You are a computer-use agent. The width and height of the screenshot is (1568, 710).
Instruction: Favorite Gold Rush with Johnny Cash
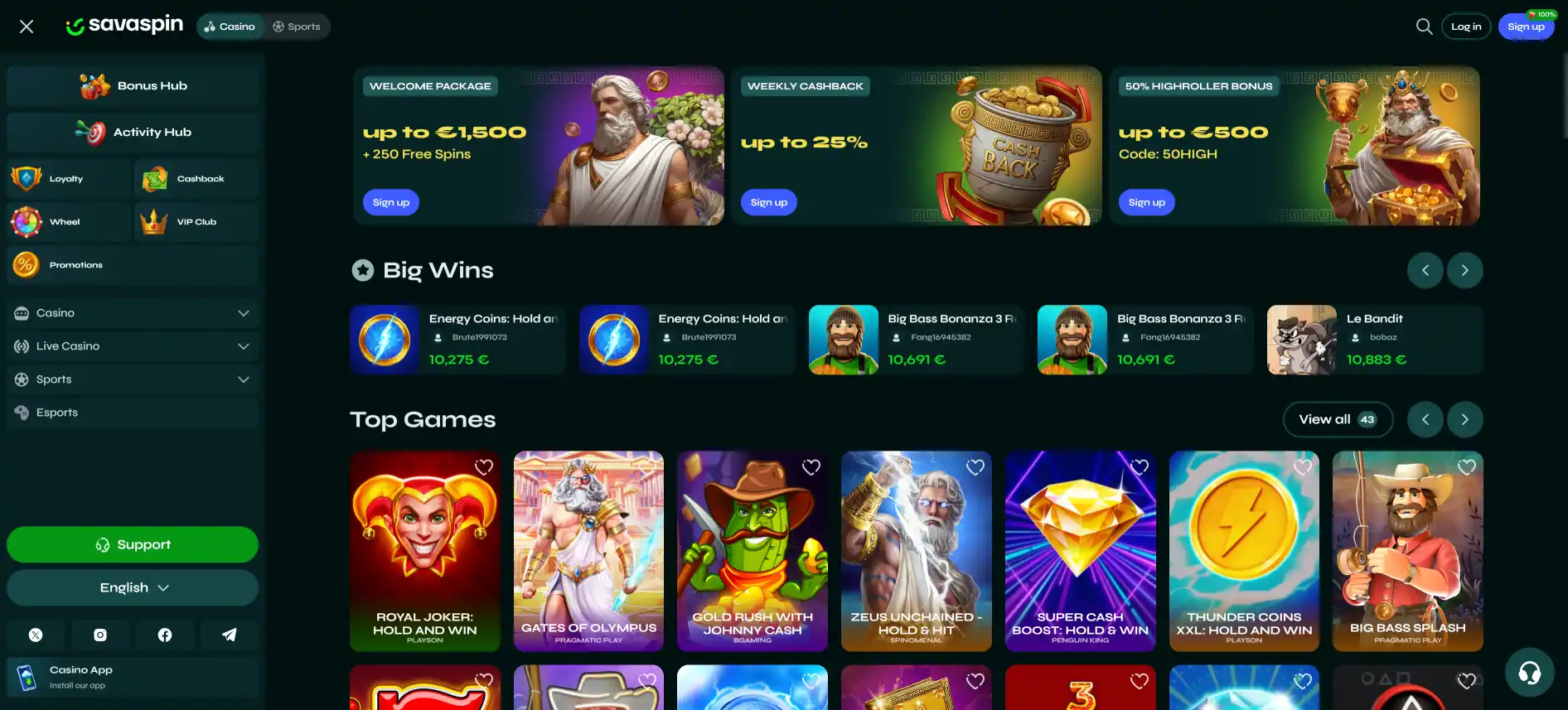pos(811,467)
